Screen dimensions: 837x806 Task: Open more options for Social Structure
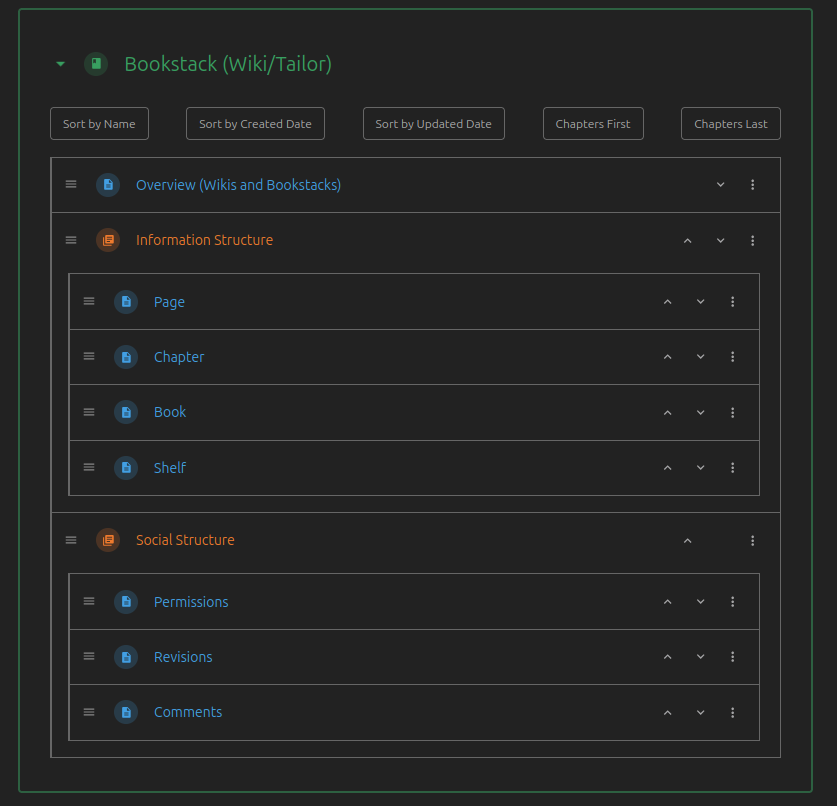753,541
